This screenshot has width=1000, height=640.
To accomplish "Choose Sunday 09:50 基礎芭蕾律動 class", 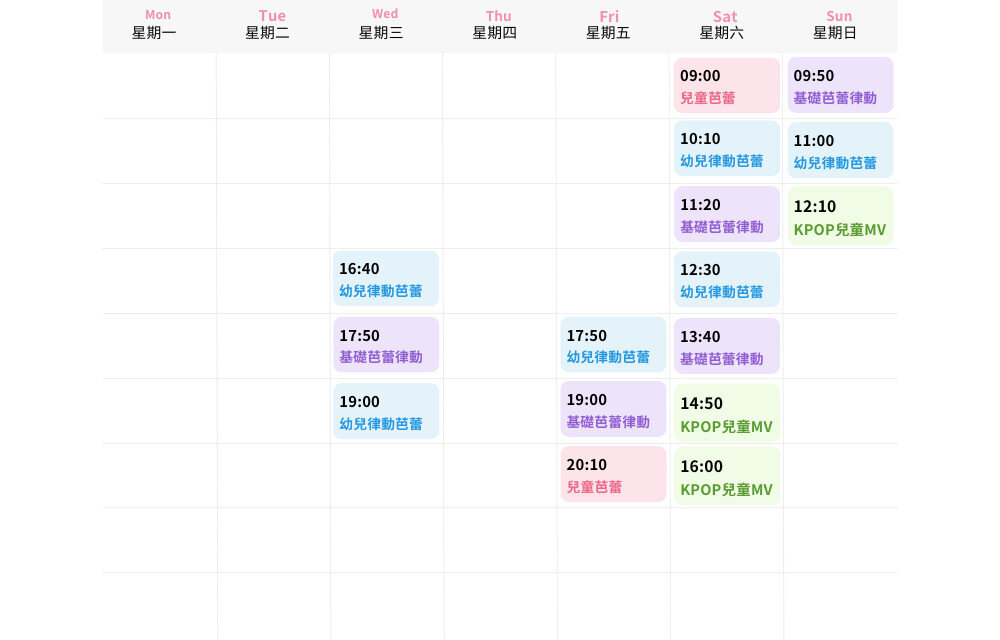I will (x=840, y=86).
